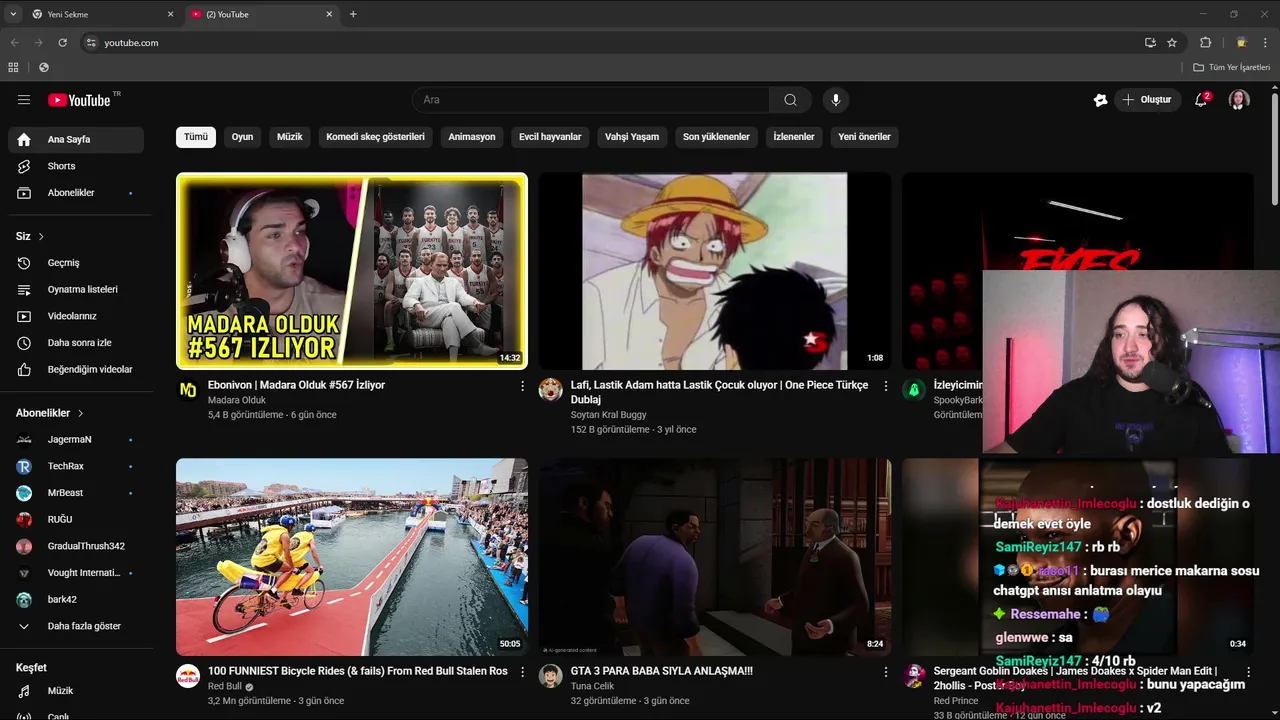Open the Chrome apps grid shortcut
1280x720 pixels.
[13, 67]
